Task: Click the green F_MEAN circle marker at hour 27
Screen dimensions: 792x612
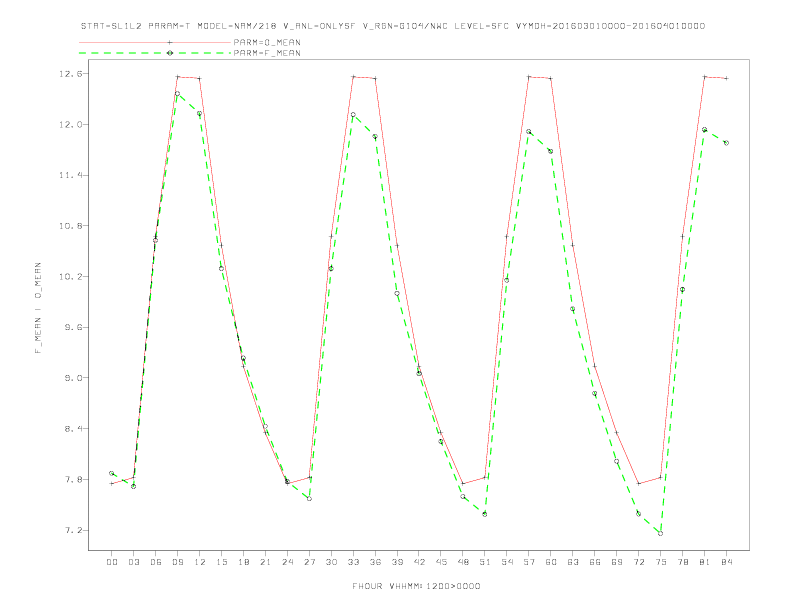Action: [309, 499]
